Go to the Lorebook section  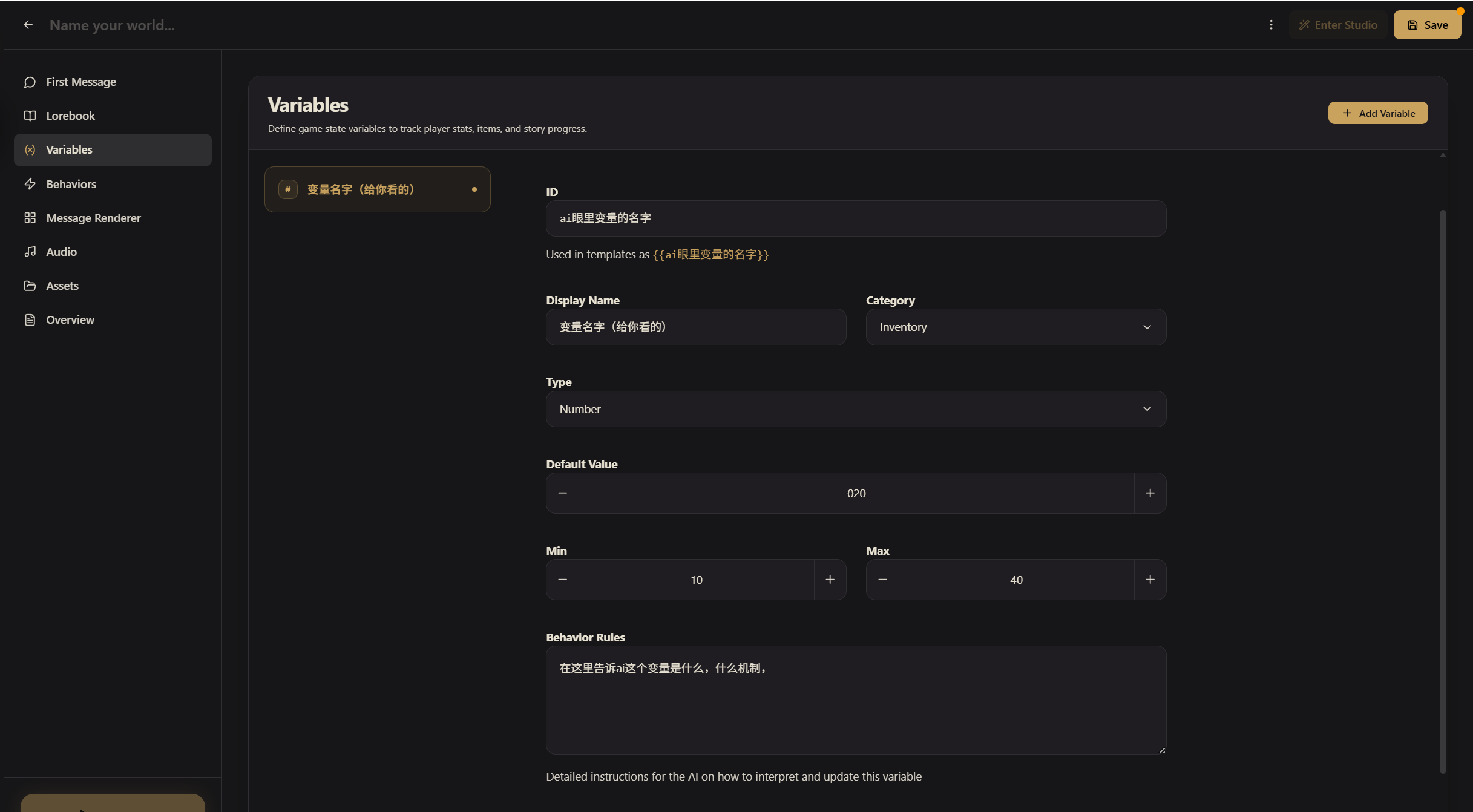pos(70,116)
